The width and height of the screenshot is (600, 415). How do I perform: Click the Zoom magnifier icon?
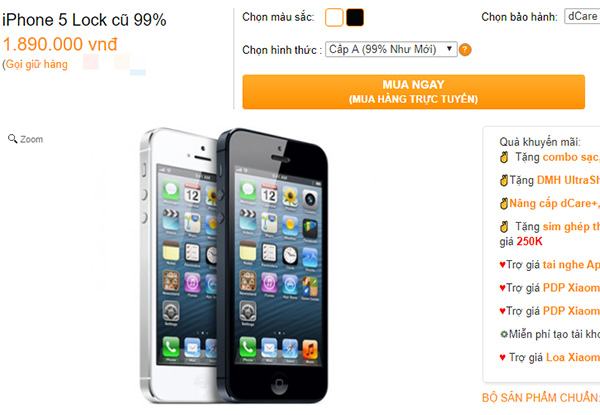point(13,138)
